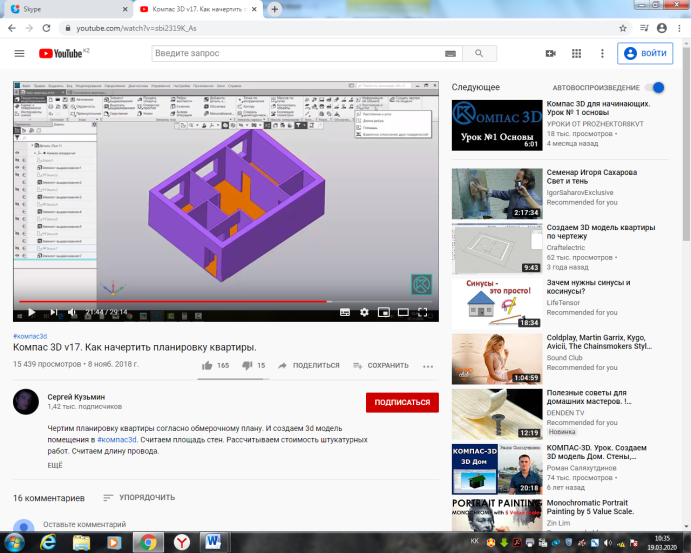Select the Компас 3D v17 browser tab
Image resolution: width=691 pixels, height=553 pixels.
point(199,9)
